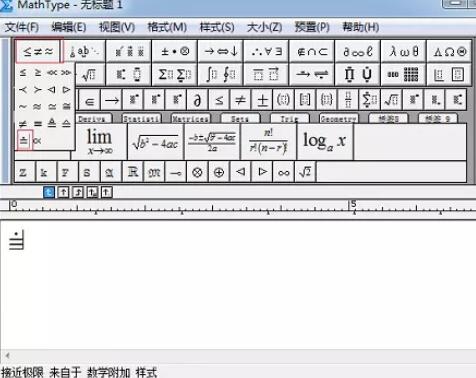Open the 预置(P) menu
The image size is (476, 378).
click(312, 27)
